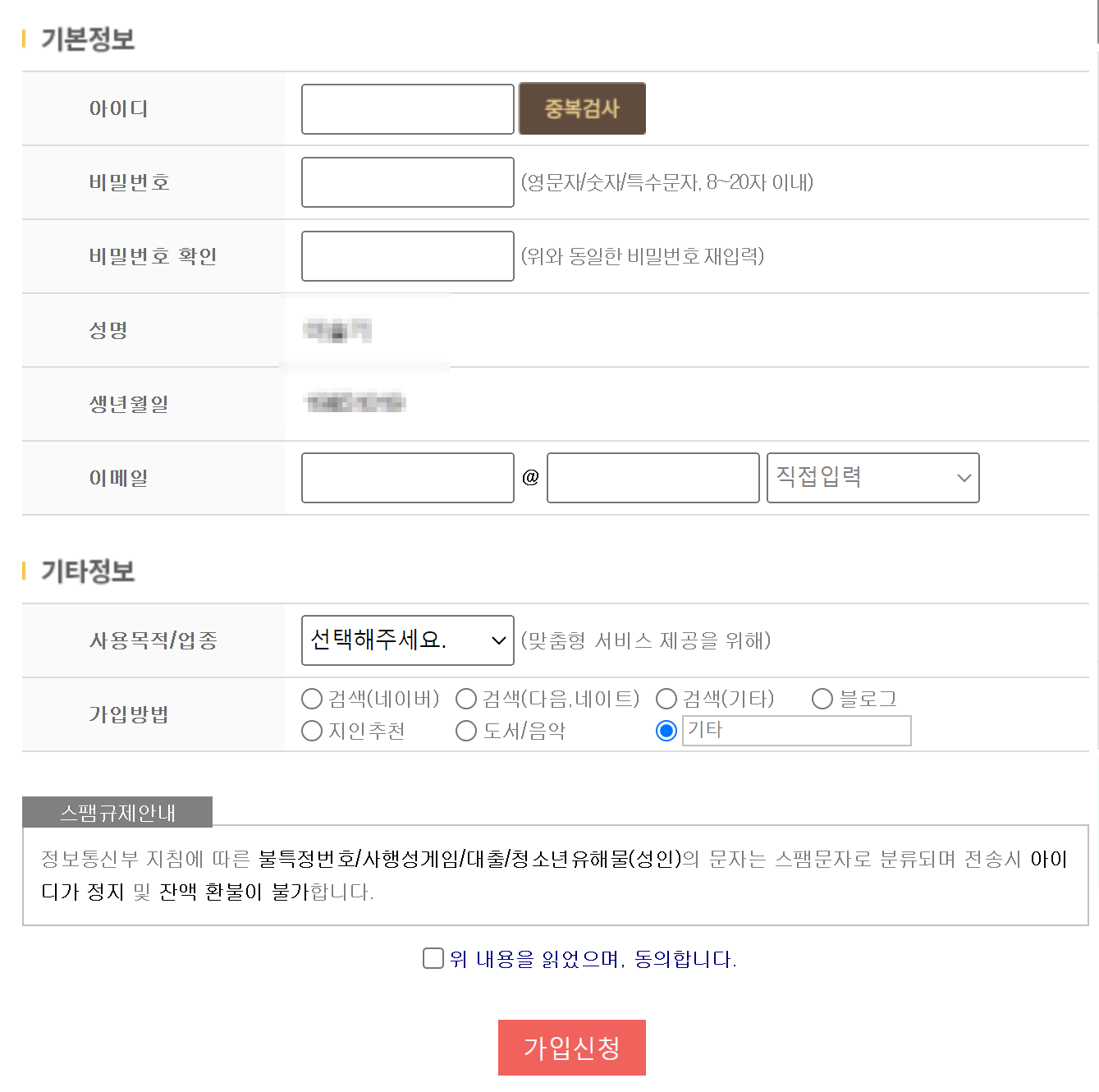1099x1092 pixels.
Task: Click the 중복검사 duplicate-check button
Action: point(581,108)
